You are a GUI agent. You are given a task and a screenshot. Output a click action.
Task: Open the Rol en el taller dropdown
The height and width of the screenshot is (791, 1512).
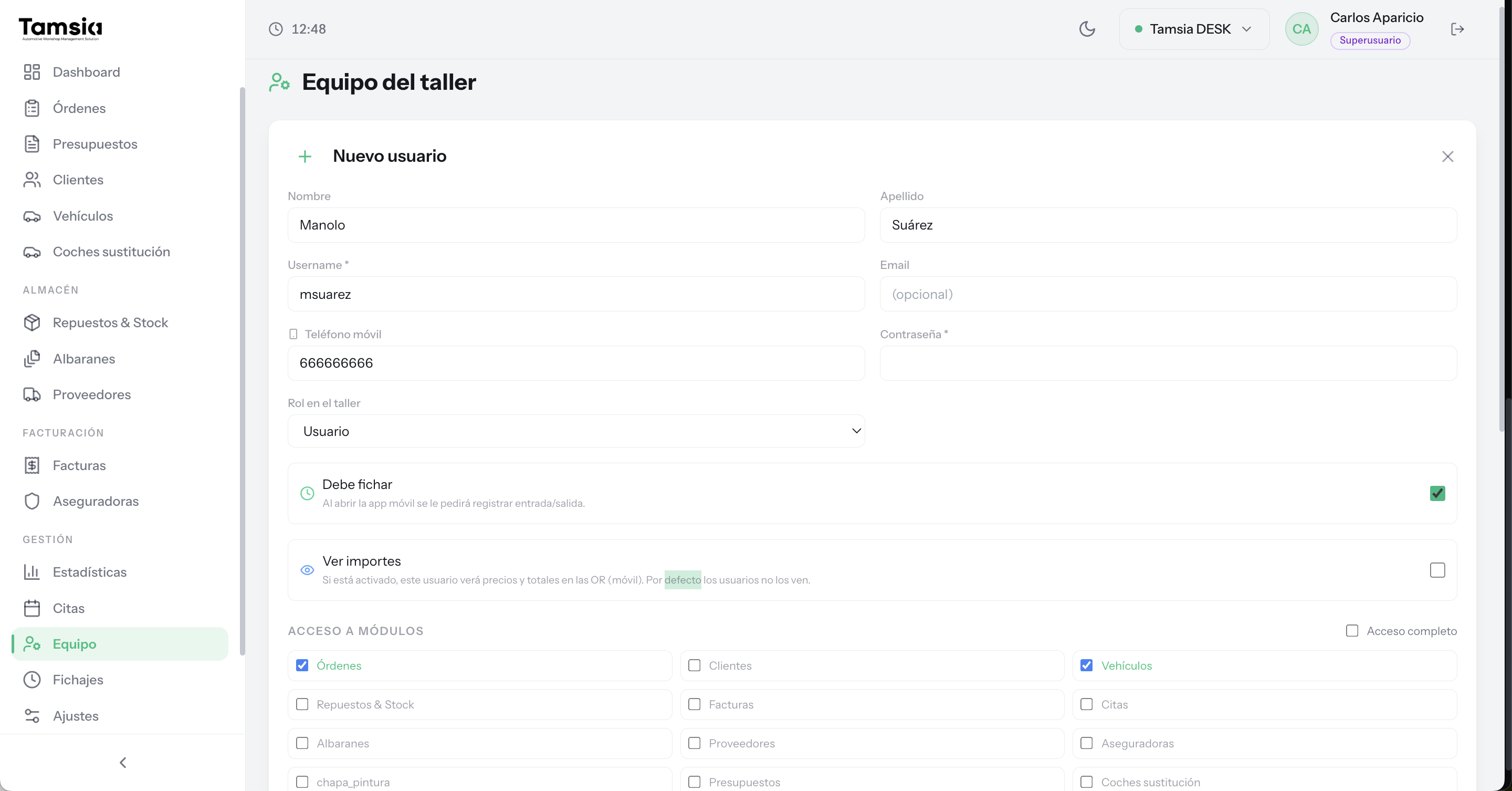[x=576, y=431]
